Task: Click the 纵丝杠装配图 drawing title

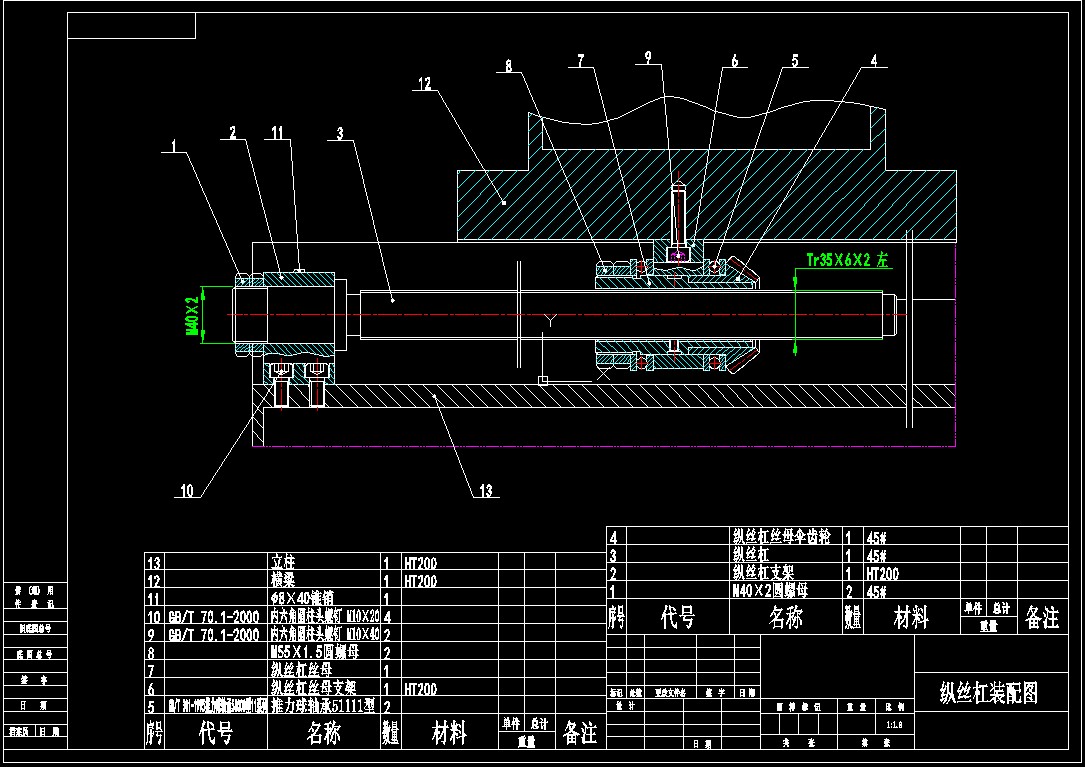Action: [990, 692]
